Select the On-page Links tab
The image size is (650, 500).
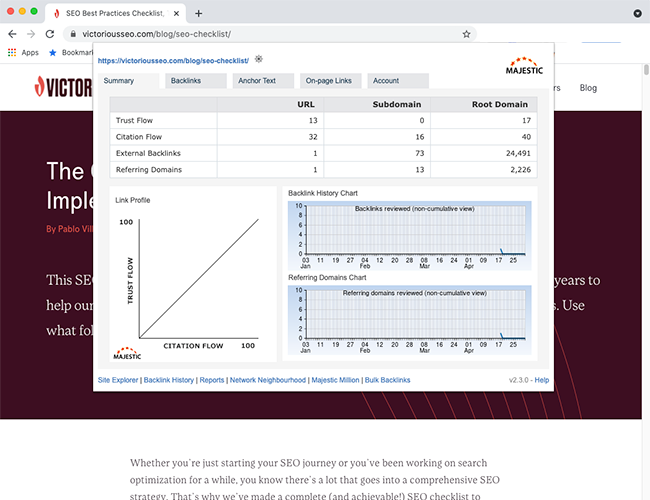tap(326, 81)
